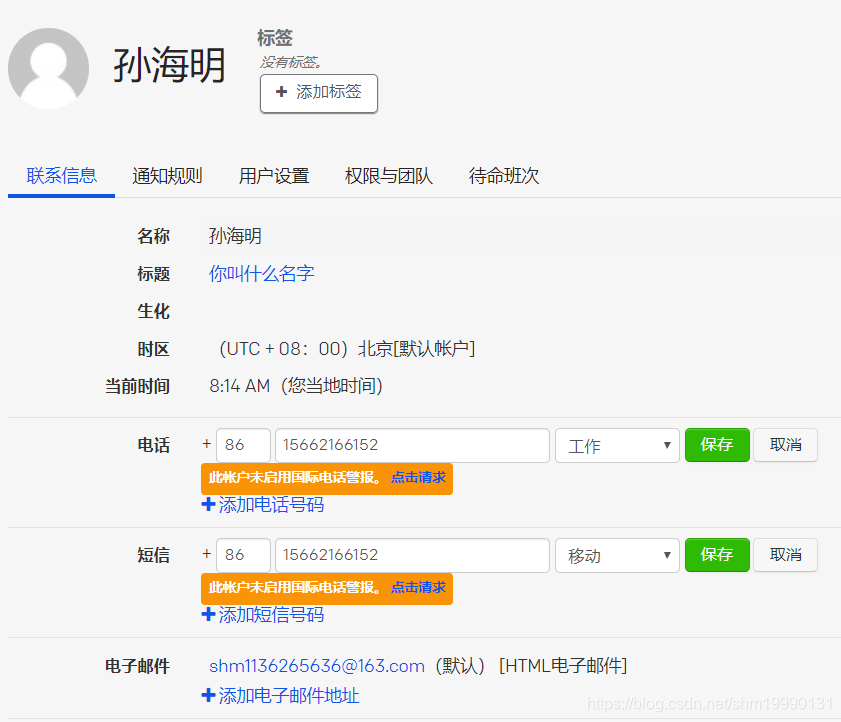The width and height of the screenshot is (841, 722).
Task: Click the 添加标签 button
Action: tap(319, 93)
